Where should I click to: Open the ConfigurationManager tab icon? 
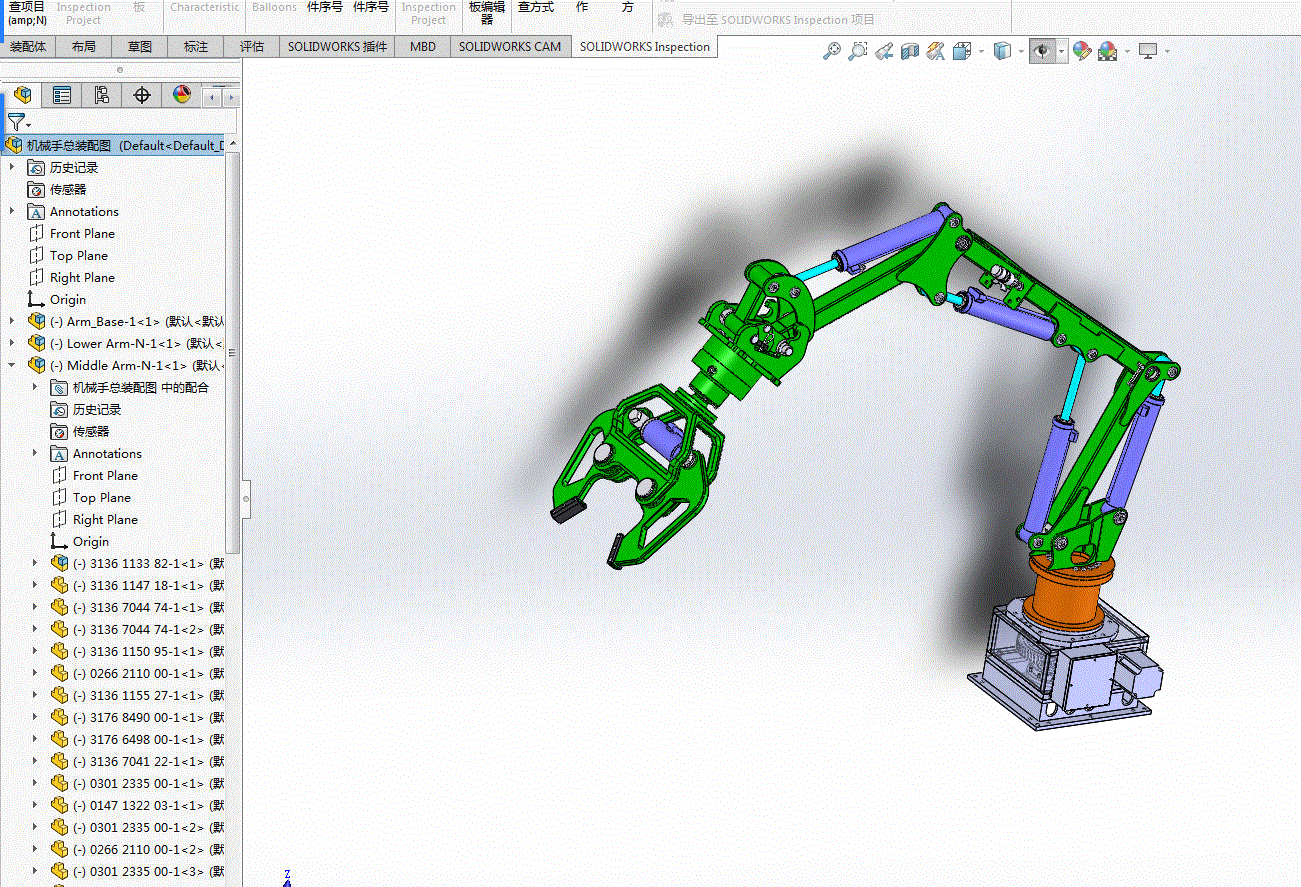point(102,95)
